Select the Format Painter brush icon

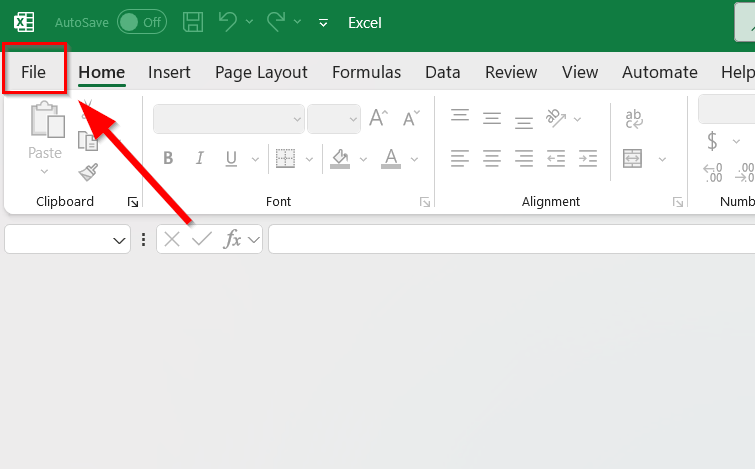tap(88, 173)
